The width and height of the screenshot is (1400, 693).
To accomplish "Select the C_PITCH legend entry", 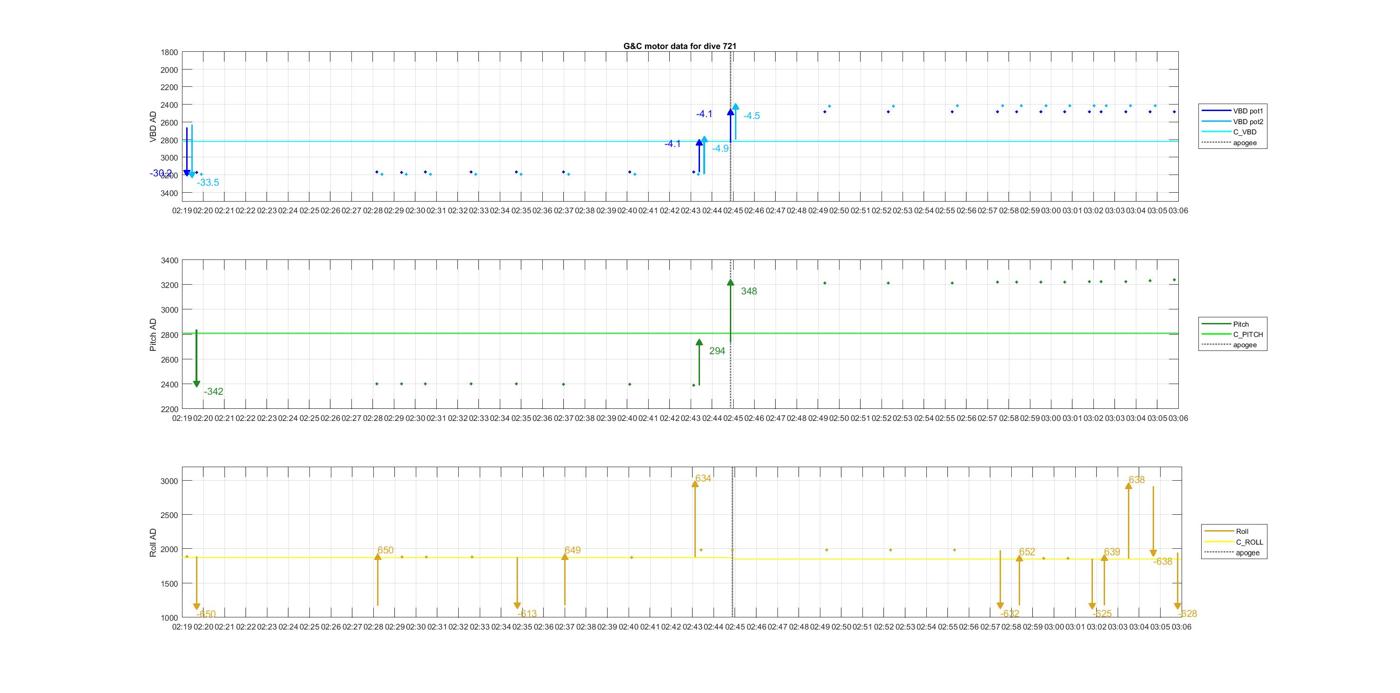I will 1232,334.
